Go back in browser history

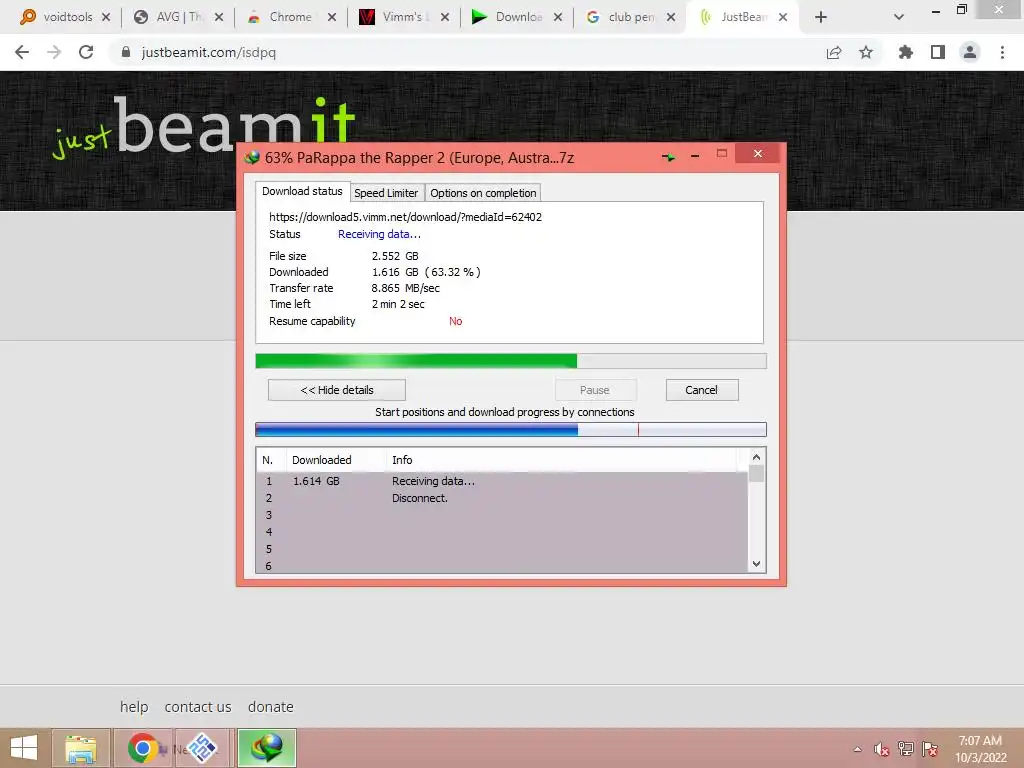pos(22,52)
